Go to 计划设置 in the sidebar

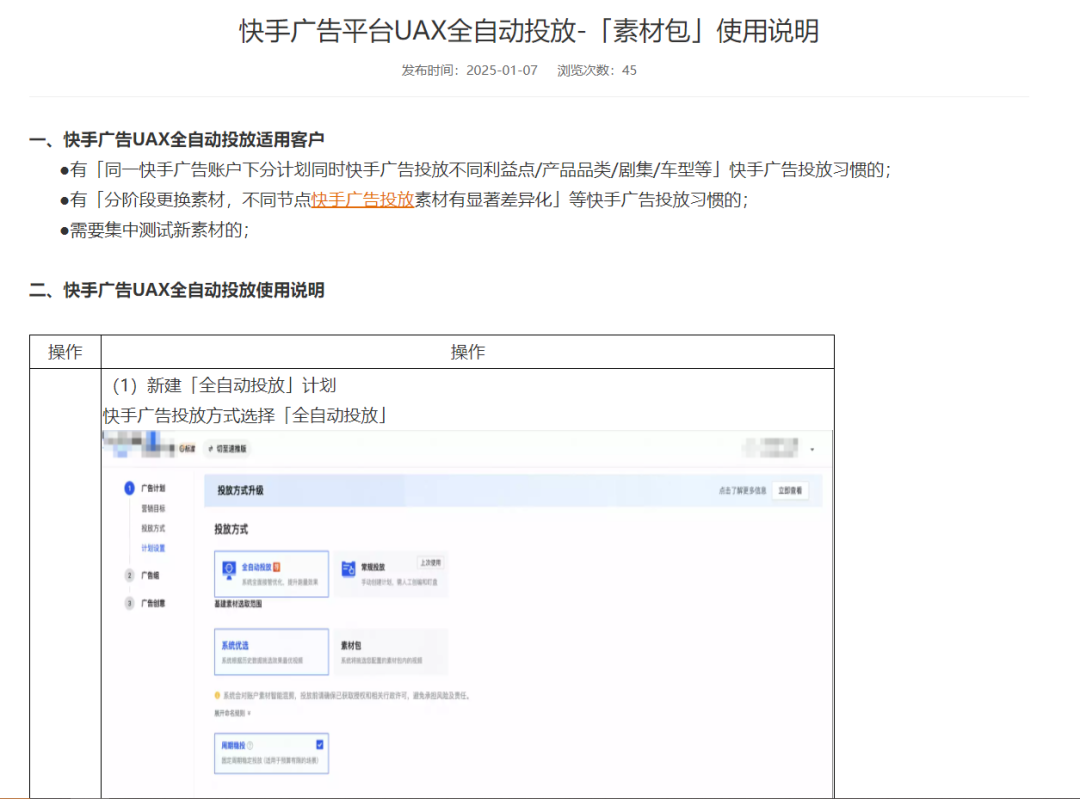point(153,548)
